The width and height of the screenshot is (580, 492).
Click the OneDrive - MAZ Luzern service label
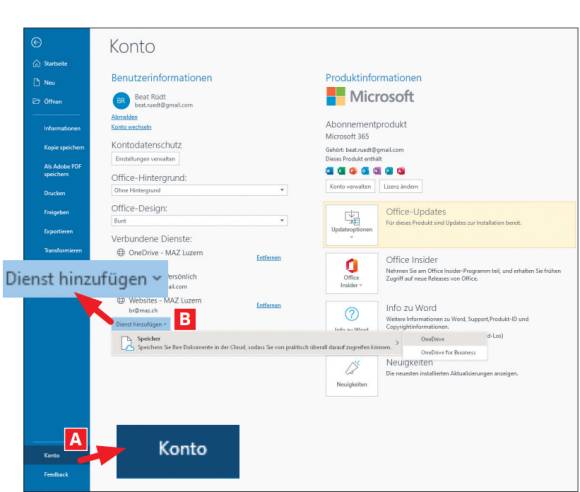pos(166,253)
